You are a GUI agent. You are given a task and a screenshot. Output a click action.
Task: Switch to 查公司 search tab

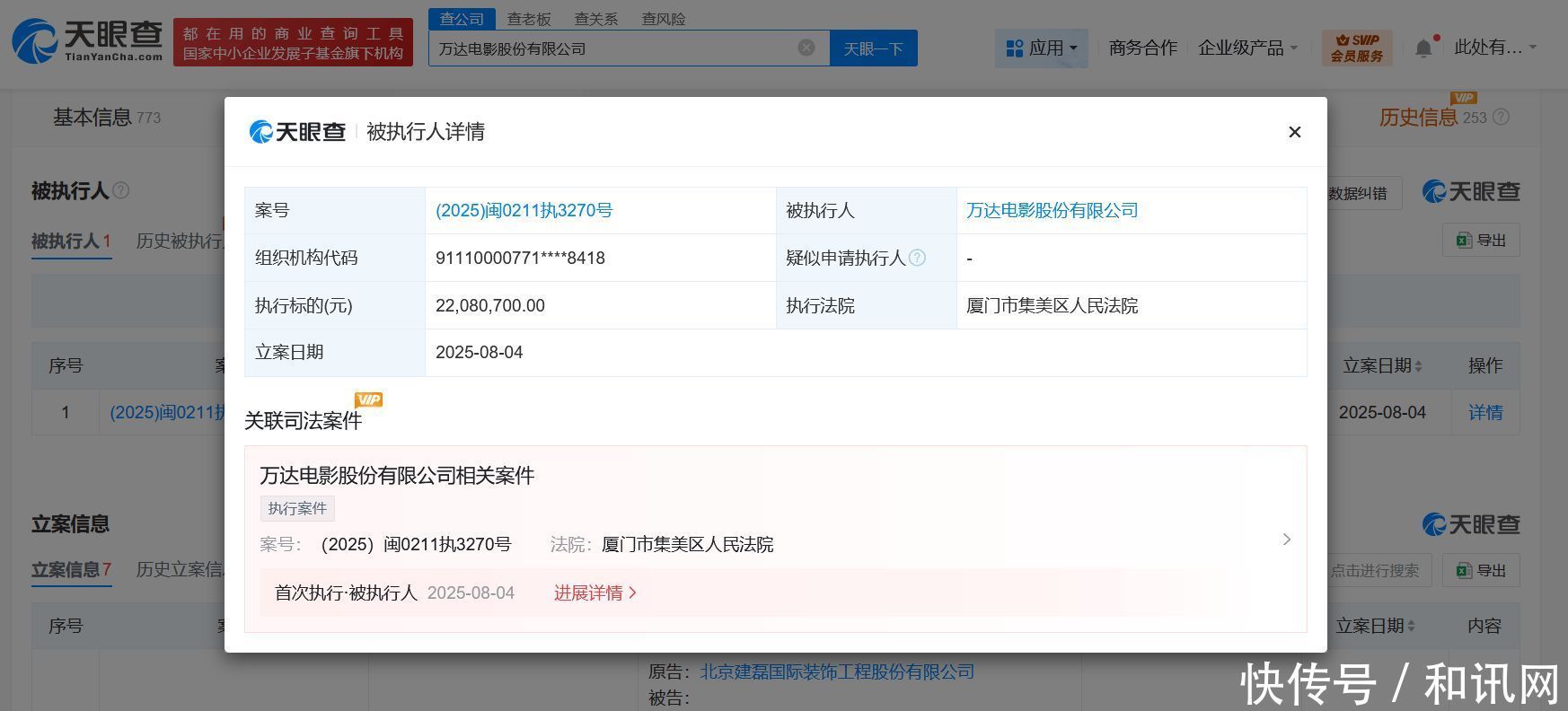pos(462,19)
